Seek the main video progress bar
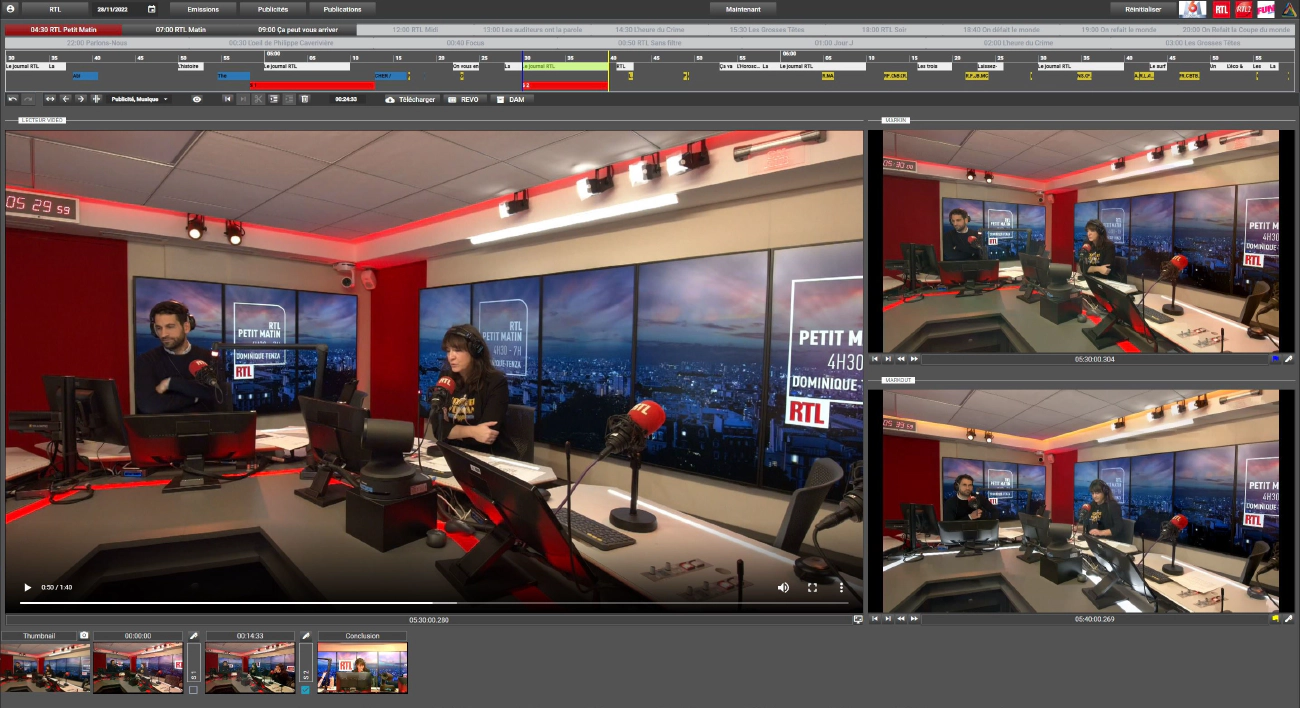 coord(434,603)
